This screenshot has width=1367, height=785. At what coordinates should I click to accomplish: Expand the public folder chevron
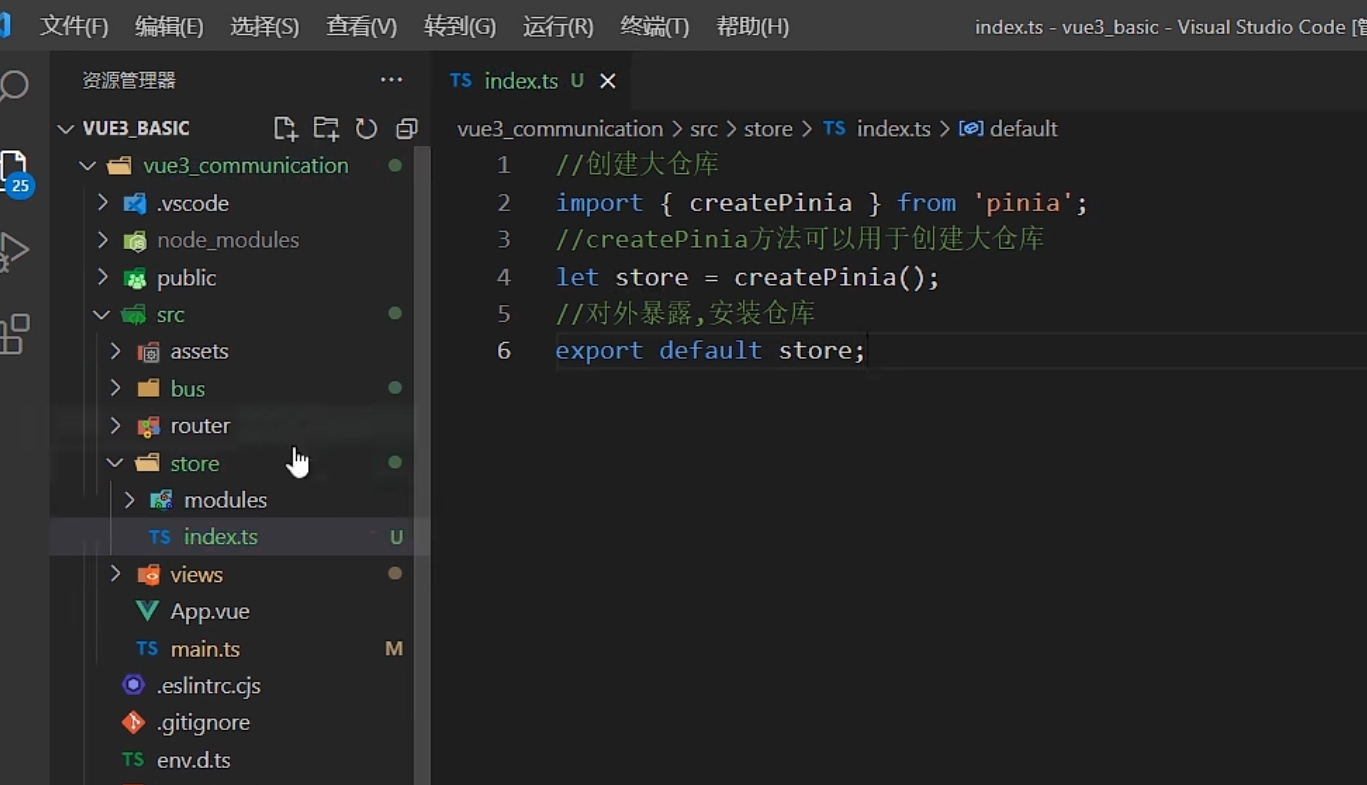click(102, 277)
